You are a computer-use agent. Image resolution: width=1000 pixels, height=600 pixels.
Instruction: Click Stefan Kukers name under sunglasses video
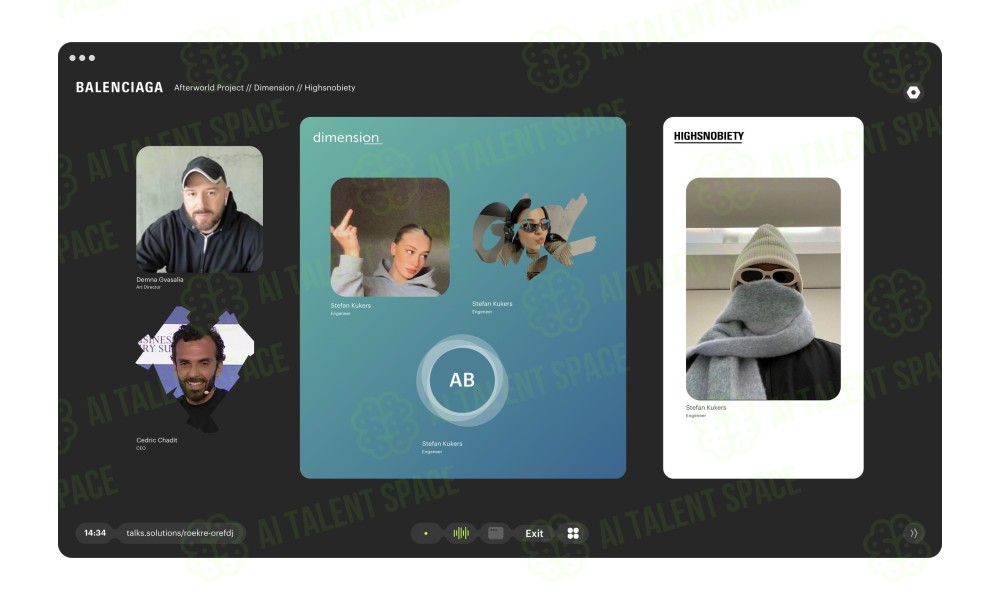(x=492, y=304)
